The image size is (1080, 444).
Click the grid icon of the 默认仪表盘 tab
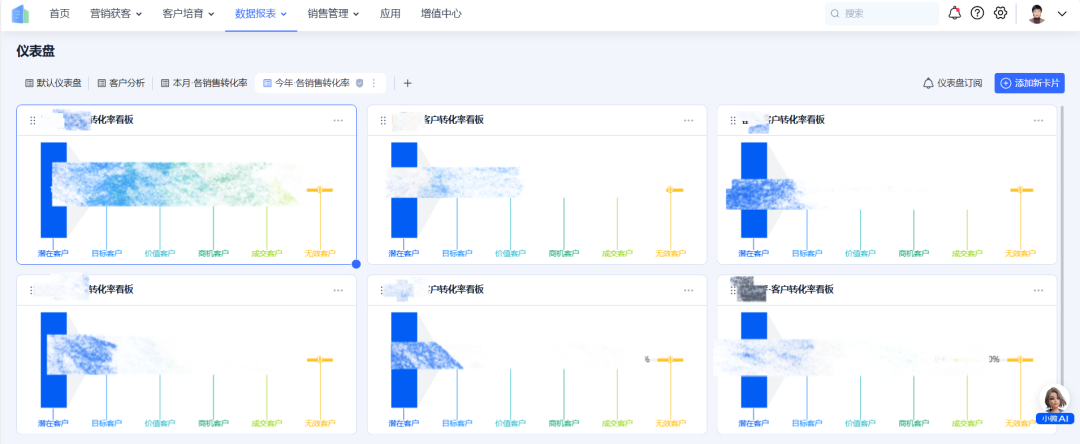29,83
